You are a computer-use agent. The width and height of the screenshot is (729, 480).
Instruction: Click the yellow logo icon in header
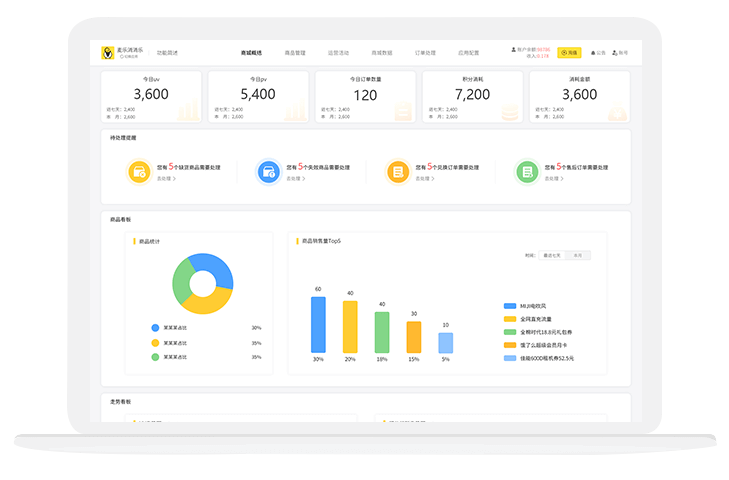tap(108, 52)
